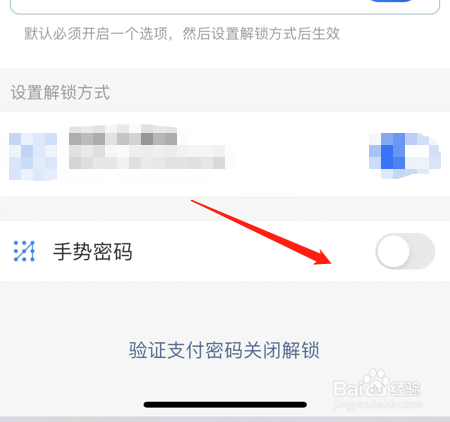Image resolution: width=450 pixels, height=422 pixels.
Task: Tap the rounded outlined box at top
Action: (x=225, y=7)
